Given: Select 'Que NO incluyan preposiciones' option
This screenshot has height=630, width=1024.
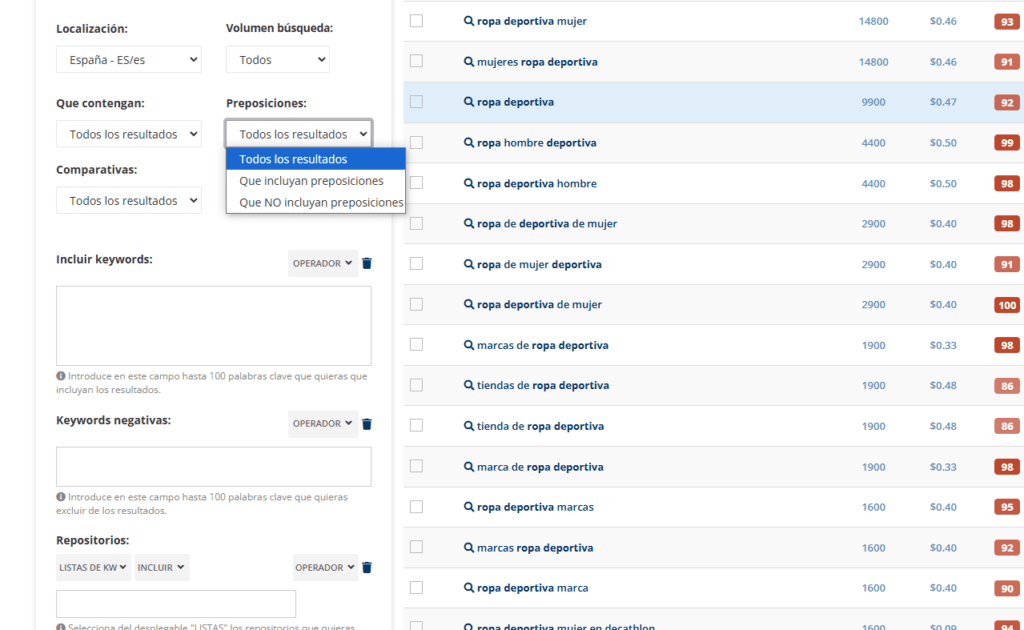Looking at the screenshot, I should click(x=321, y=203).
